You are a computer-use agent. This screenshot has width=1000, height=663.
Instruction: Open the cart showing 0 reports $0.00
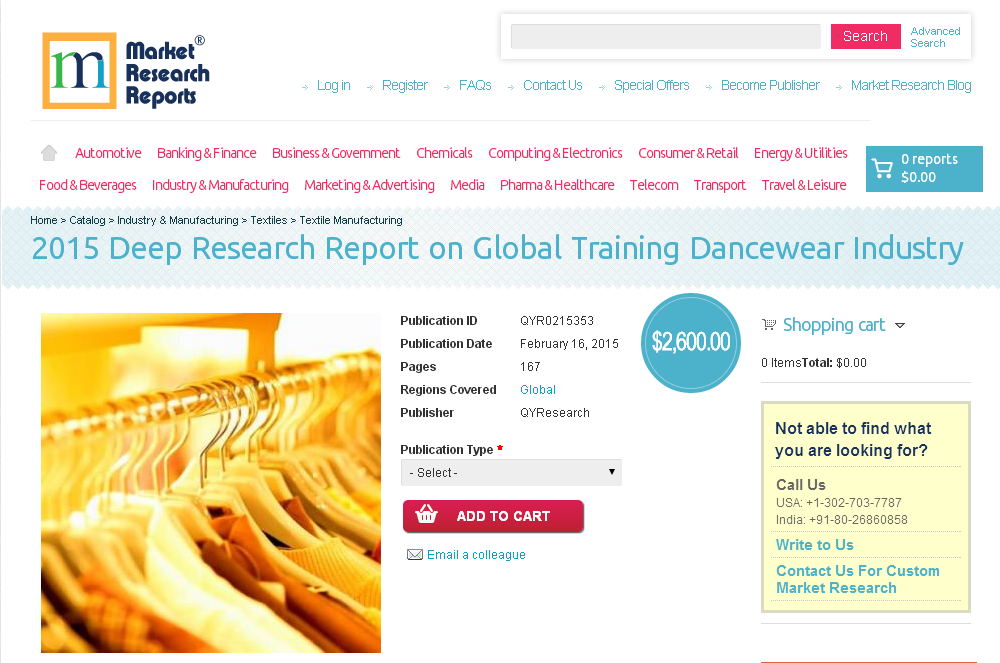924,168
